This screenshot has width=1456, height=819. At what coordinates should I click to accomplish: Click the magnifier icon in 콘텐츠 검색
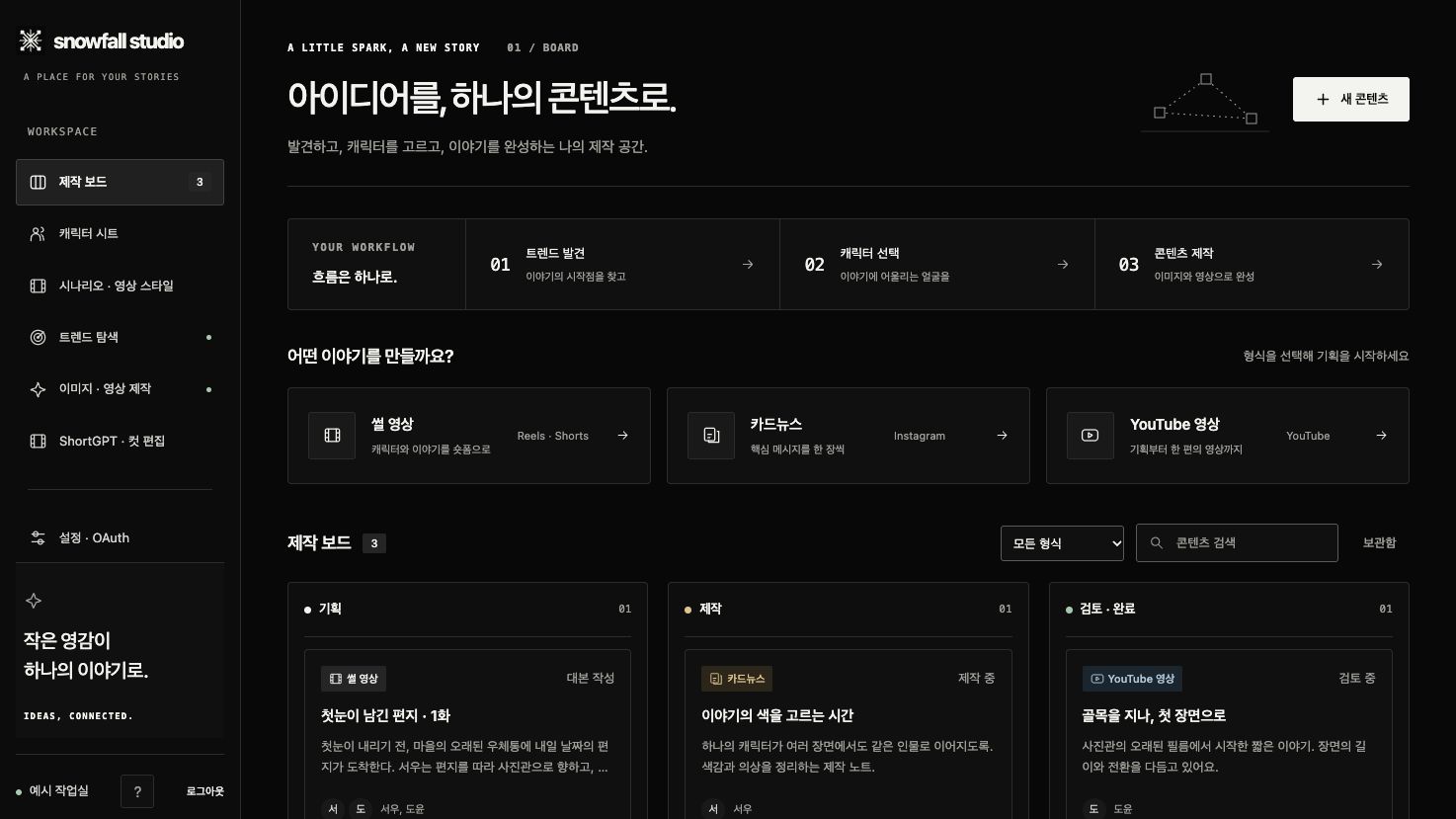pyautogui.click(x=1157, y=543)
